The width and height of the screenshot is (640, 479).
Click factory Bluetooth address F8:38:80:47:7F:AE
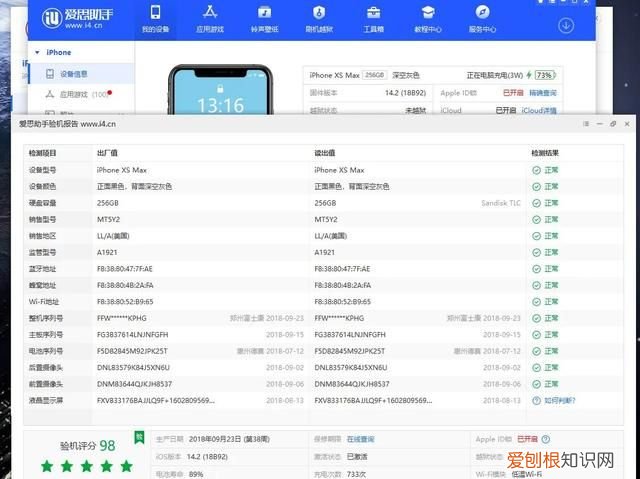pos(124,269)
